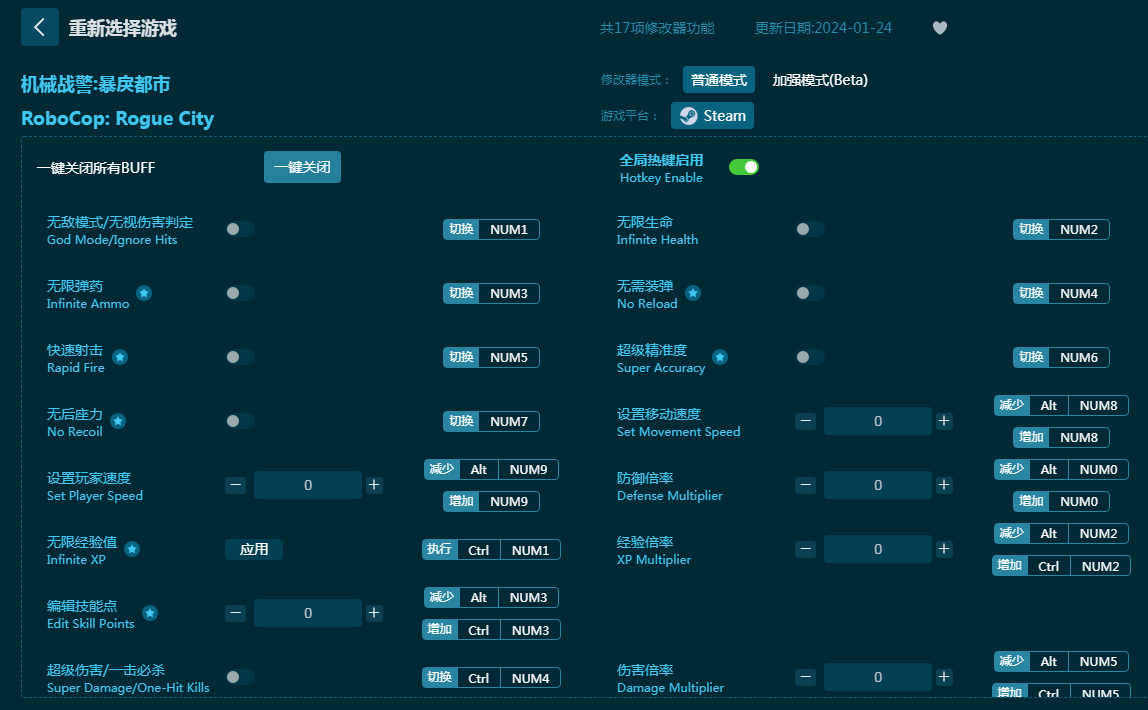
Task: Decrease Defense Multiplier with minus button
Action: (805, 485)
